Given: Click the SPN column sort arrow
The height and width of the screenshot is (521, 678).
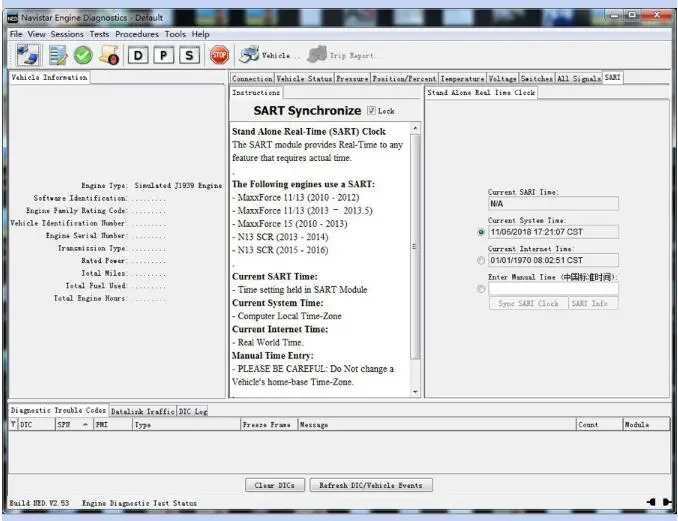Looking at the screenshot, I should pos(85,425).
